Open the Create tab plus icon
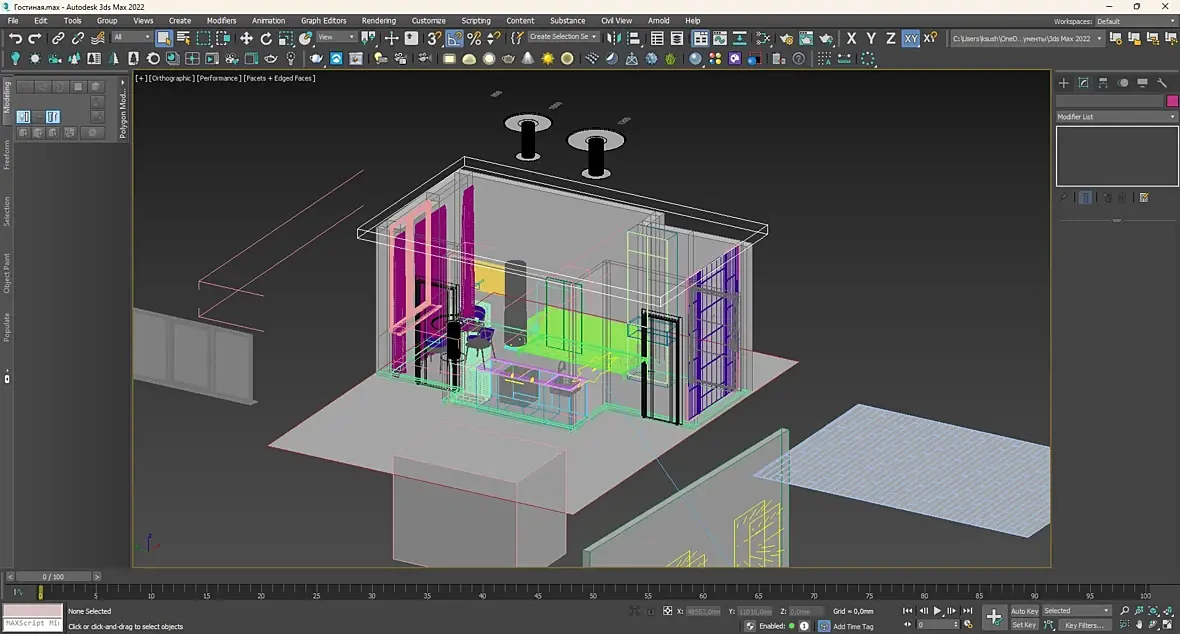 pos(1064,83)
